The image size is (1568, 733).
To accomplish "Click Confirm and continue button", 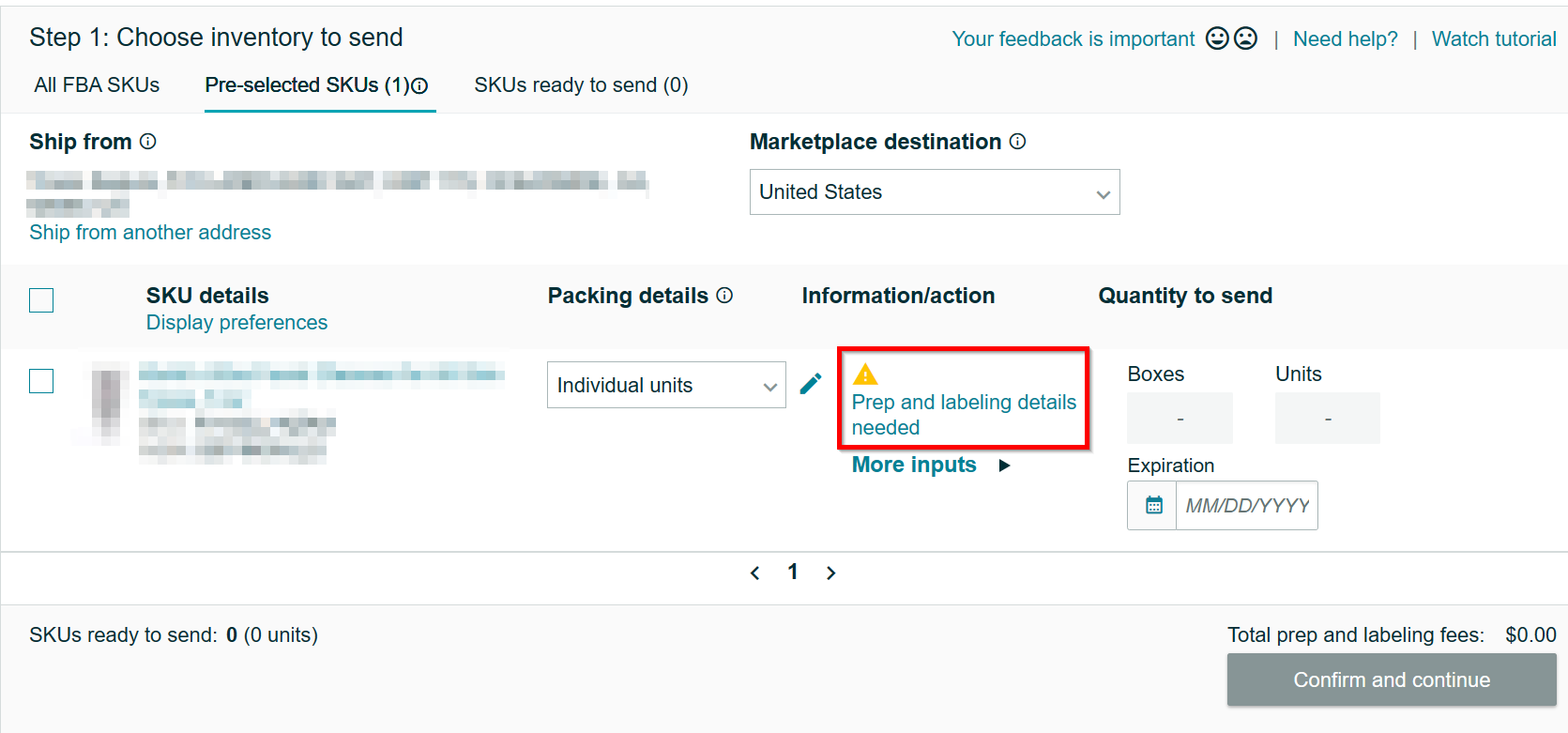I will (1391, 680).
